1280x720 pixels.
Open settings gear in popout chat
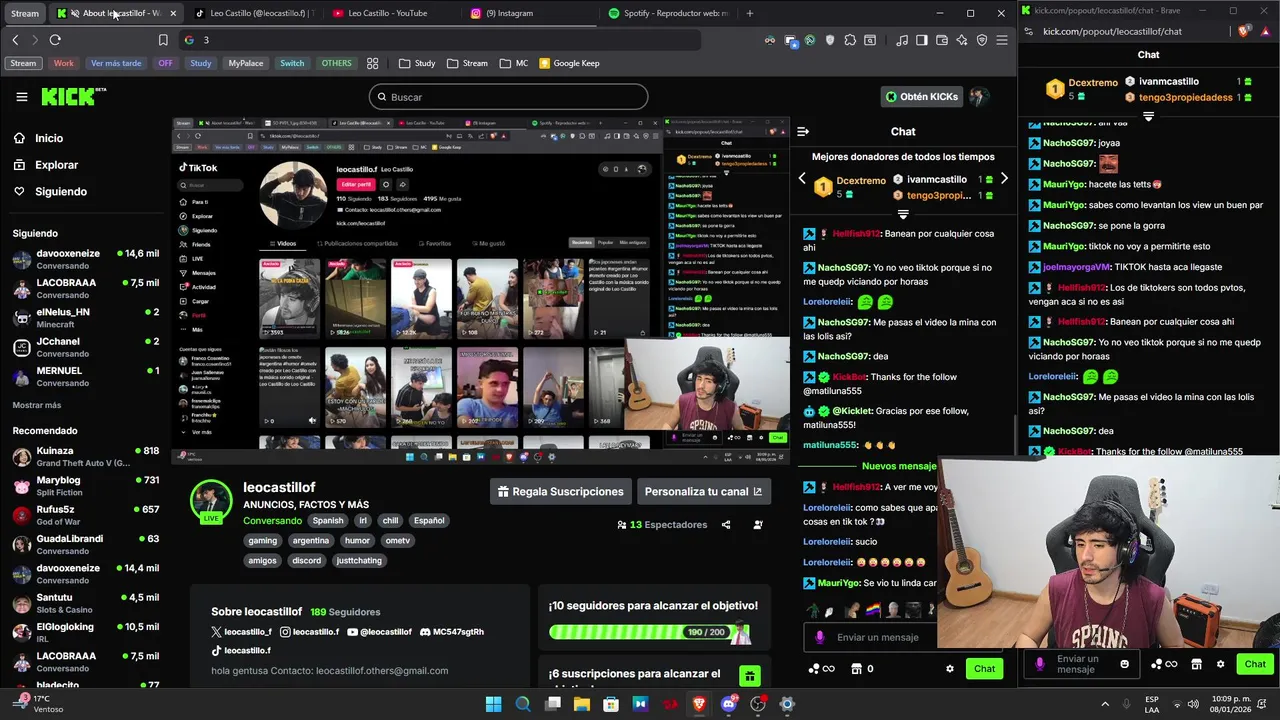[1220, 664]
